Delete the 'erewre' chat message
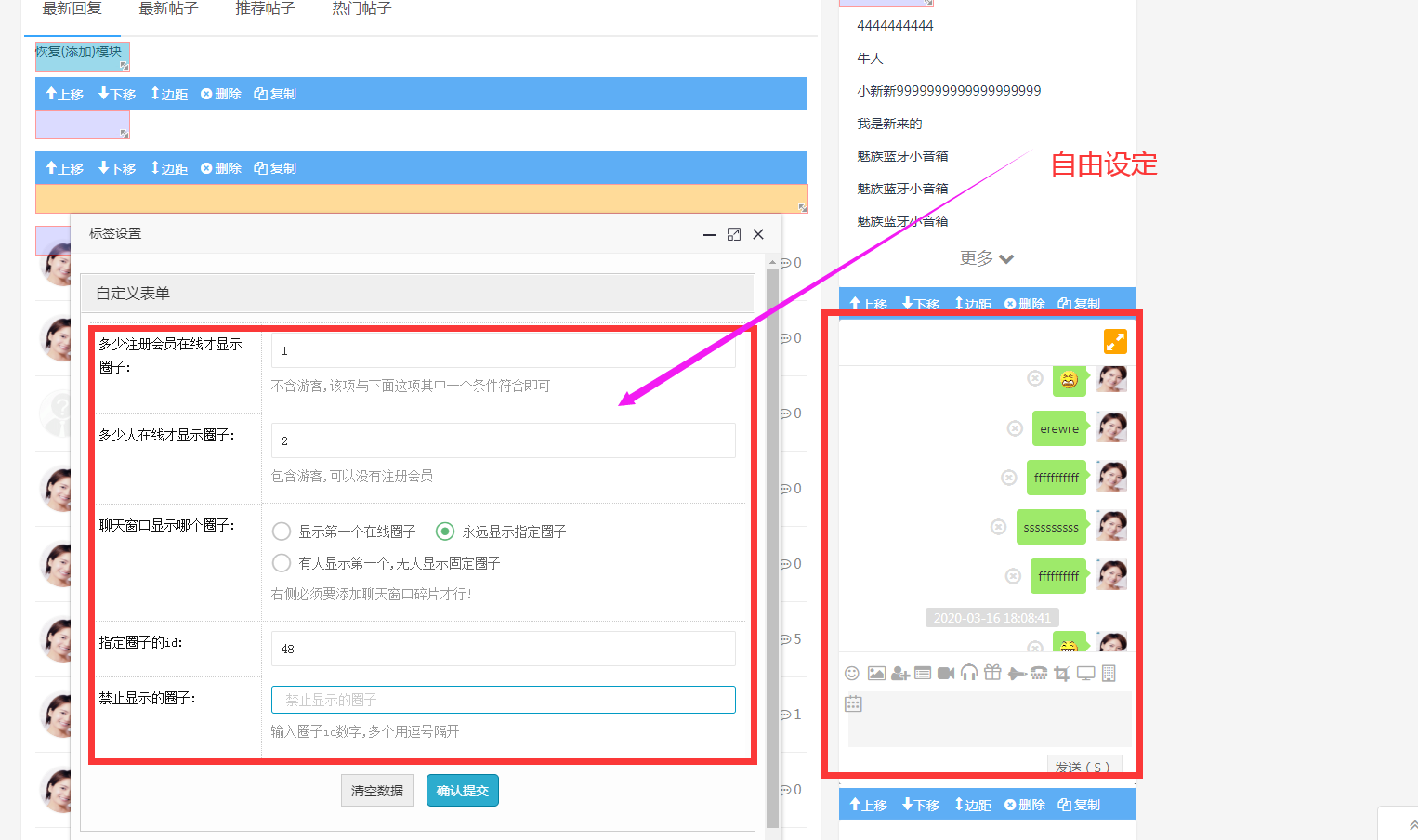The image size is (1418, 840). click(x=1015, y=428)
